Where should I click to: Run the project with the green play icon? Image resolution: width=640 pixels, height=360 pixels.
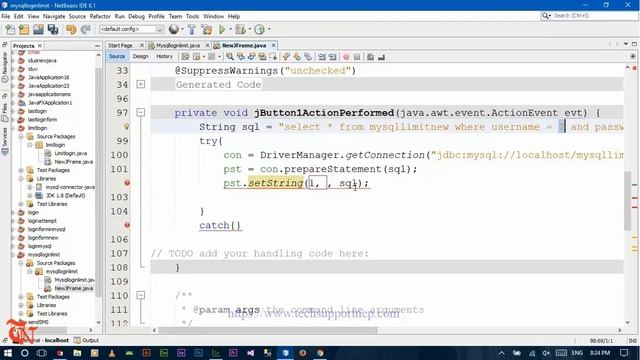(x=222, y=29)
